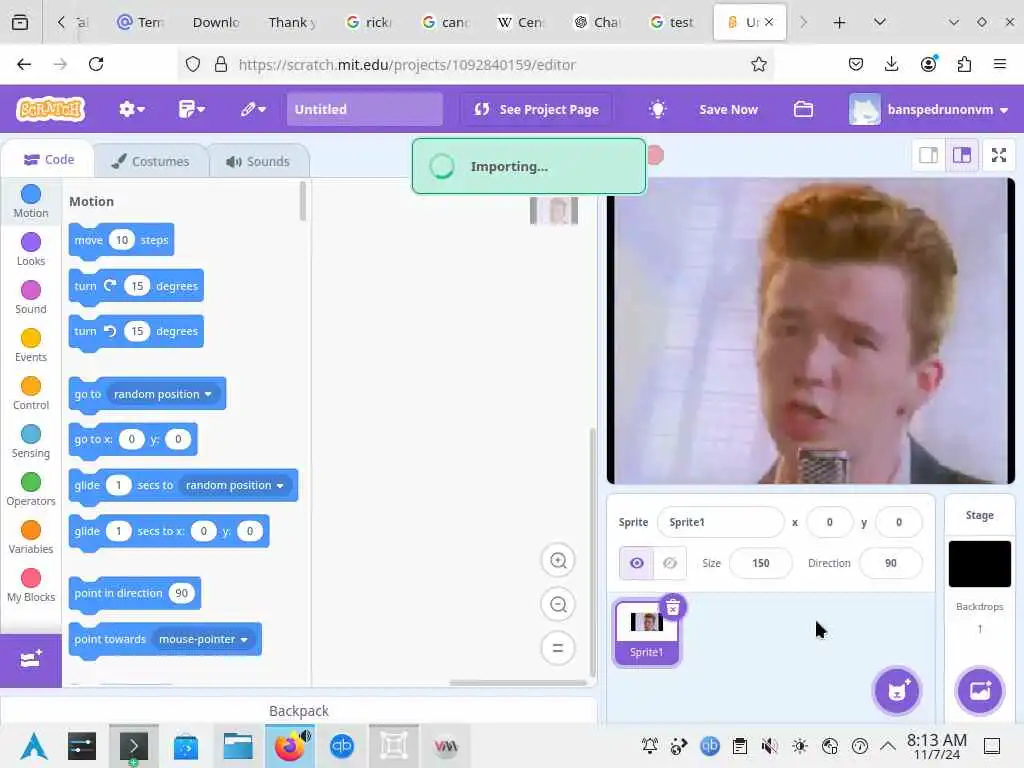Click See Project Page button

pos(536,109)
